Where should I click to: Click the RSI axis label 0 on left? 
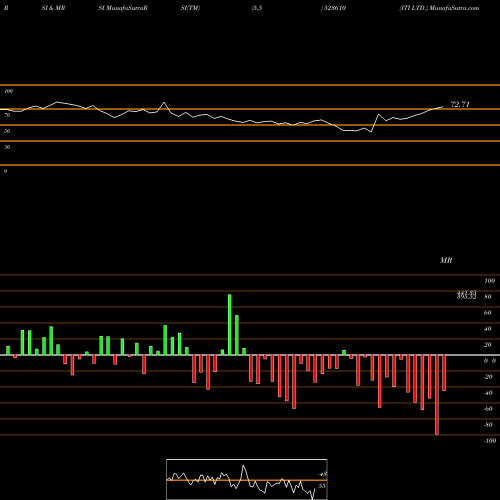[x=6, y=171]
